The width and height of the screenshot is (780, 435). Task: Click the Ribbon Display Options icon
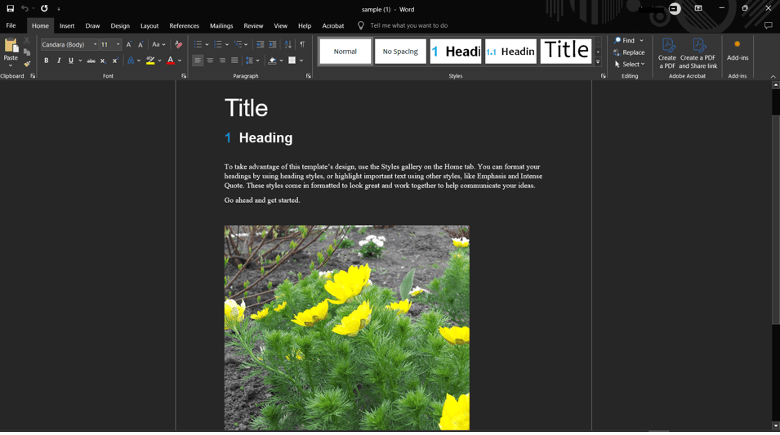point(698,8)
